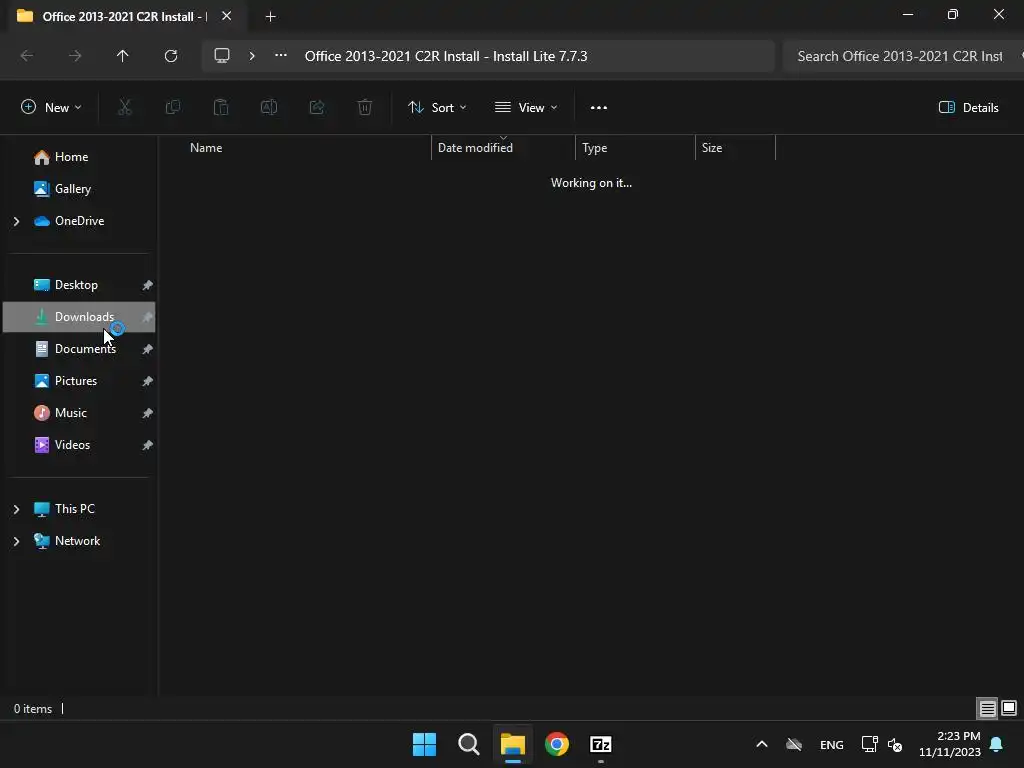Open the taskbar clock and date
1024x768 pixels.
click(x=950, y=744)
